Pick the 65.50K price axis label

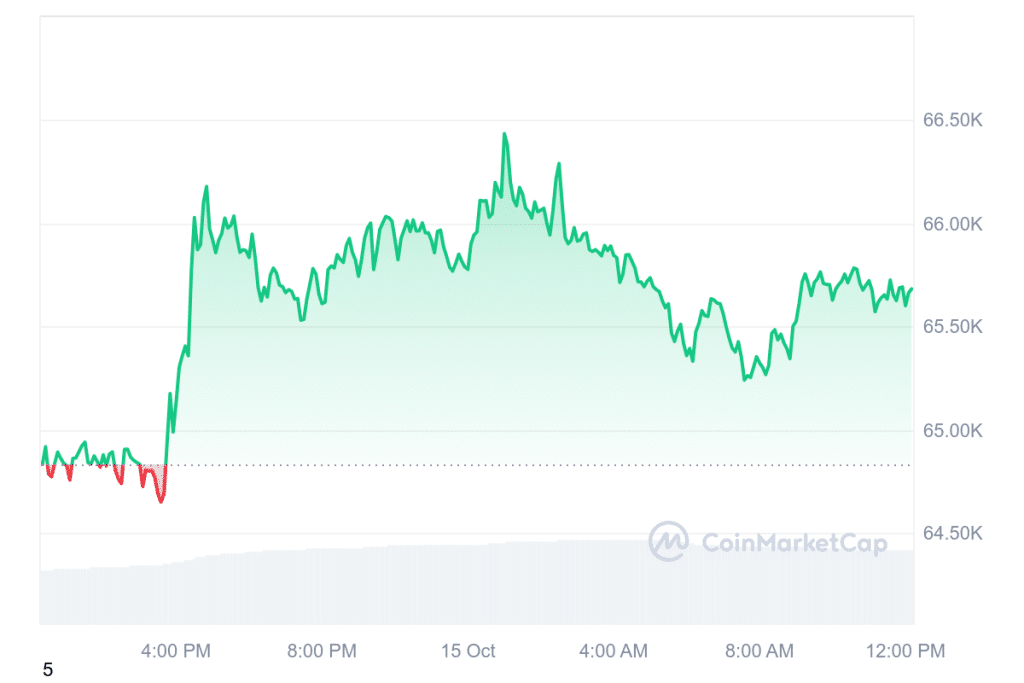952,327
